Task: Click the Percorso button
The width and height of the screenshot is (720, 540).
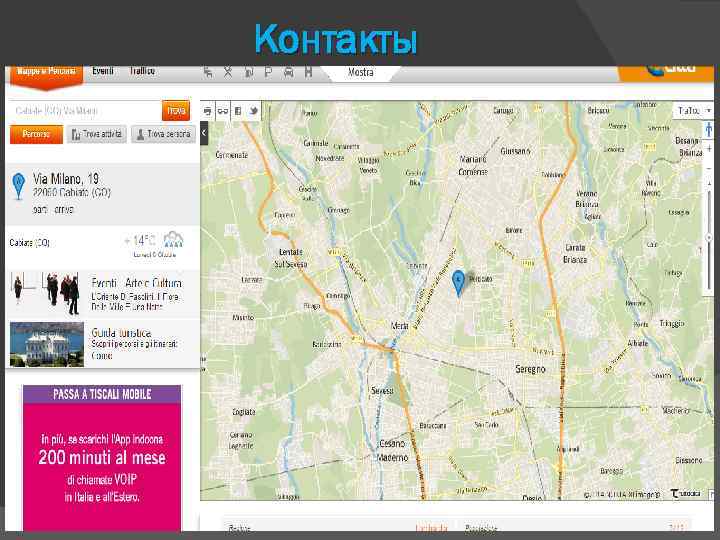Action: [36, 134]
